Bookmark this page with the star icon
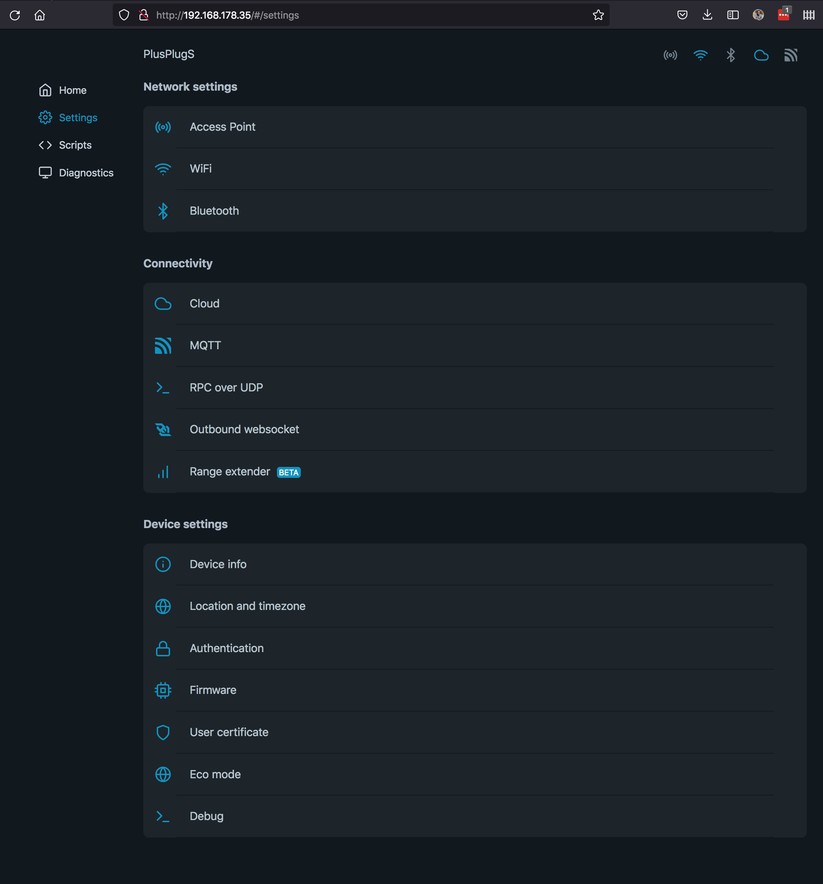The image size is (823, 884). coord(598,15)
